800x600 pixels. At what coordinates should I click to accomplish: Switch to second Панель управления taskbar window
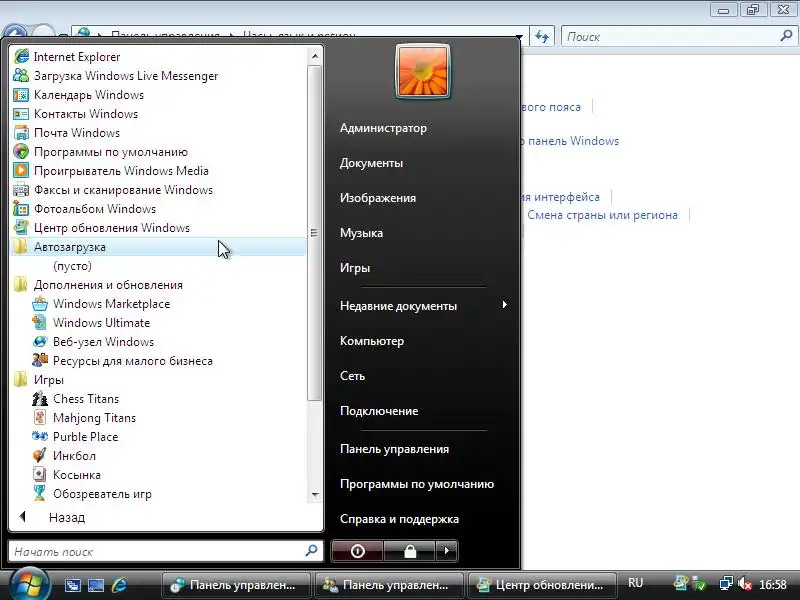tap(389, 585)
